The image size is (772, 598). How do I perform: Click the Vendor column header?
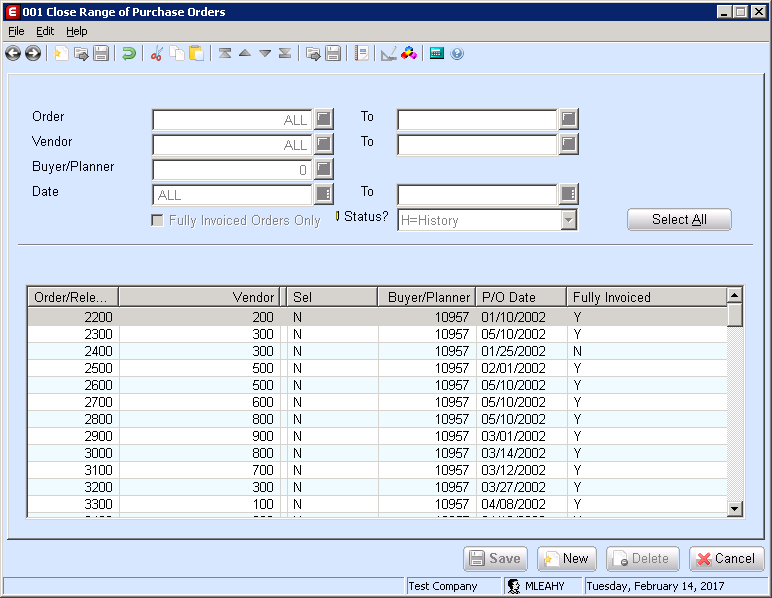point(199,297)
